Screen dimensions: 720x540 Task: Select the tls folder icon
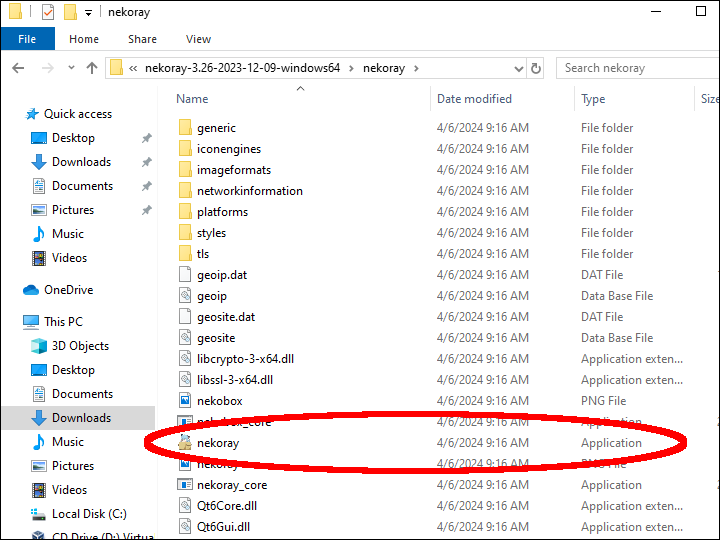[x=185, y=253]
